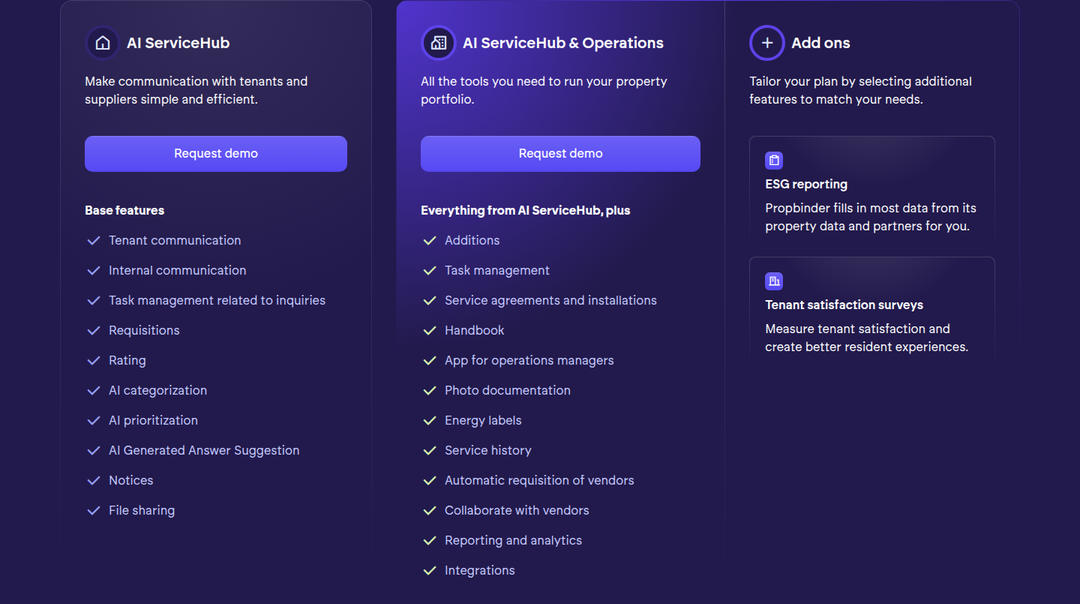Click the 'File sharing' feature text
The height and width of the screenshot is (604, 1080).
142,510
